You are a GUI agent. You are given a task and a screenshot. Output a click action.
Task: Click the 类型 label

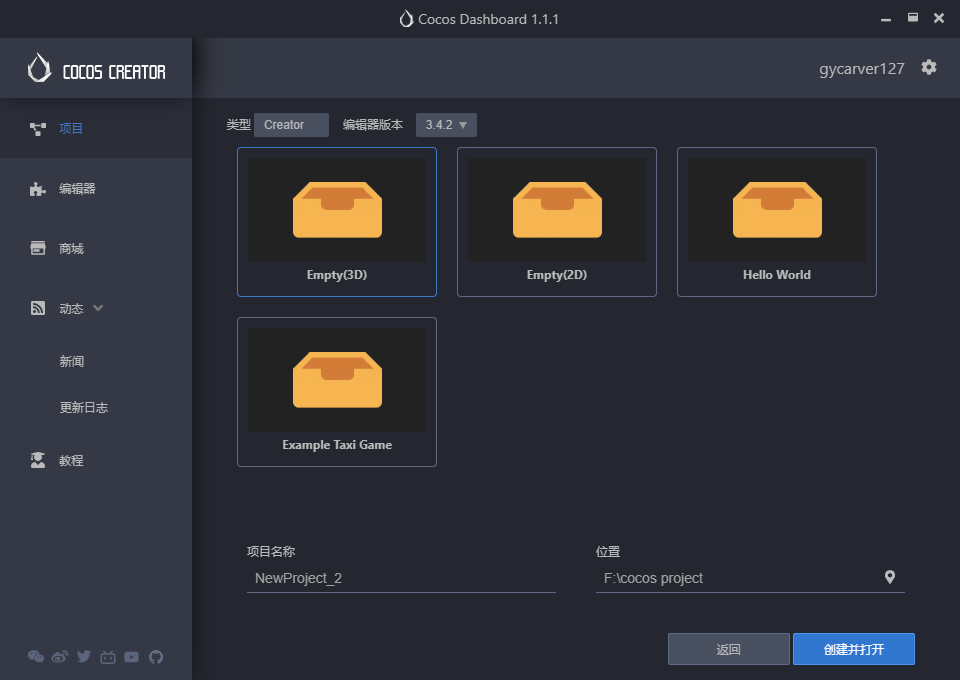238,125
